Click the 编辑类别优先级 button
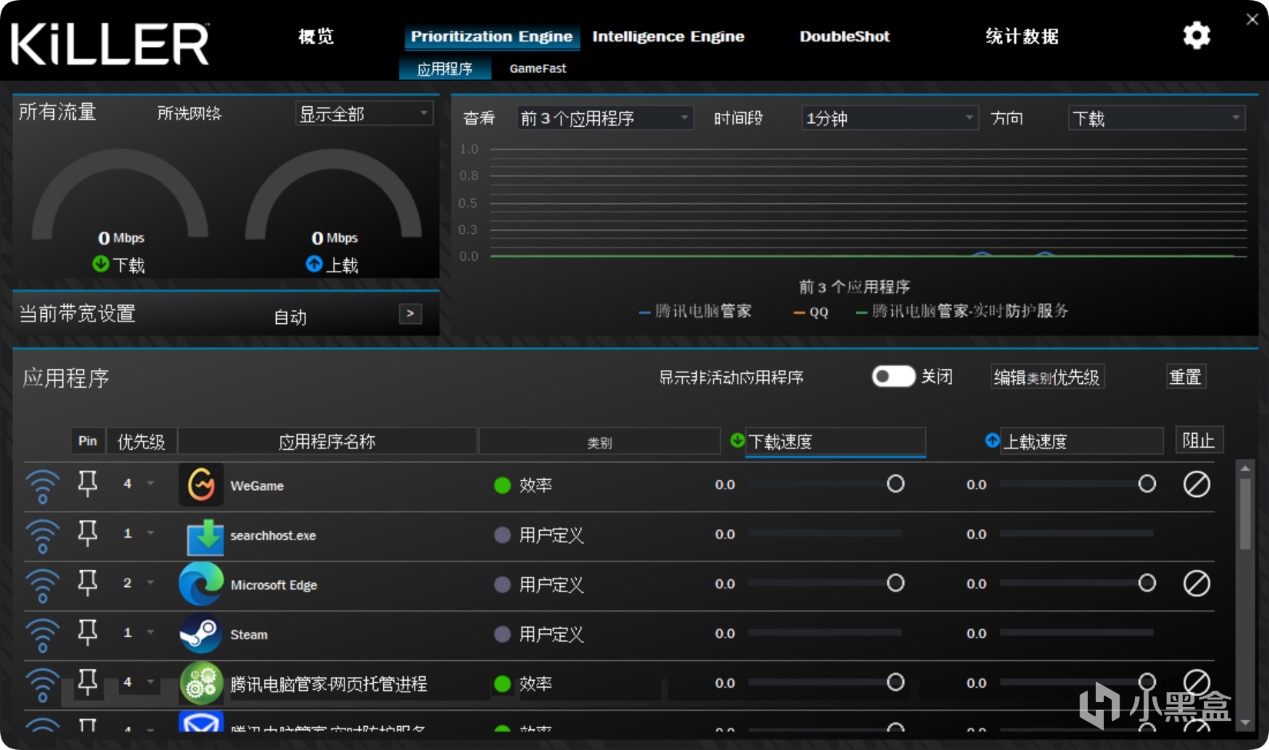Viewport: 1269px width, 750px height. tap(1048, 377)
